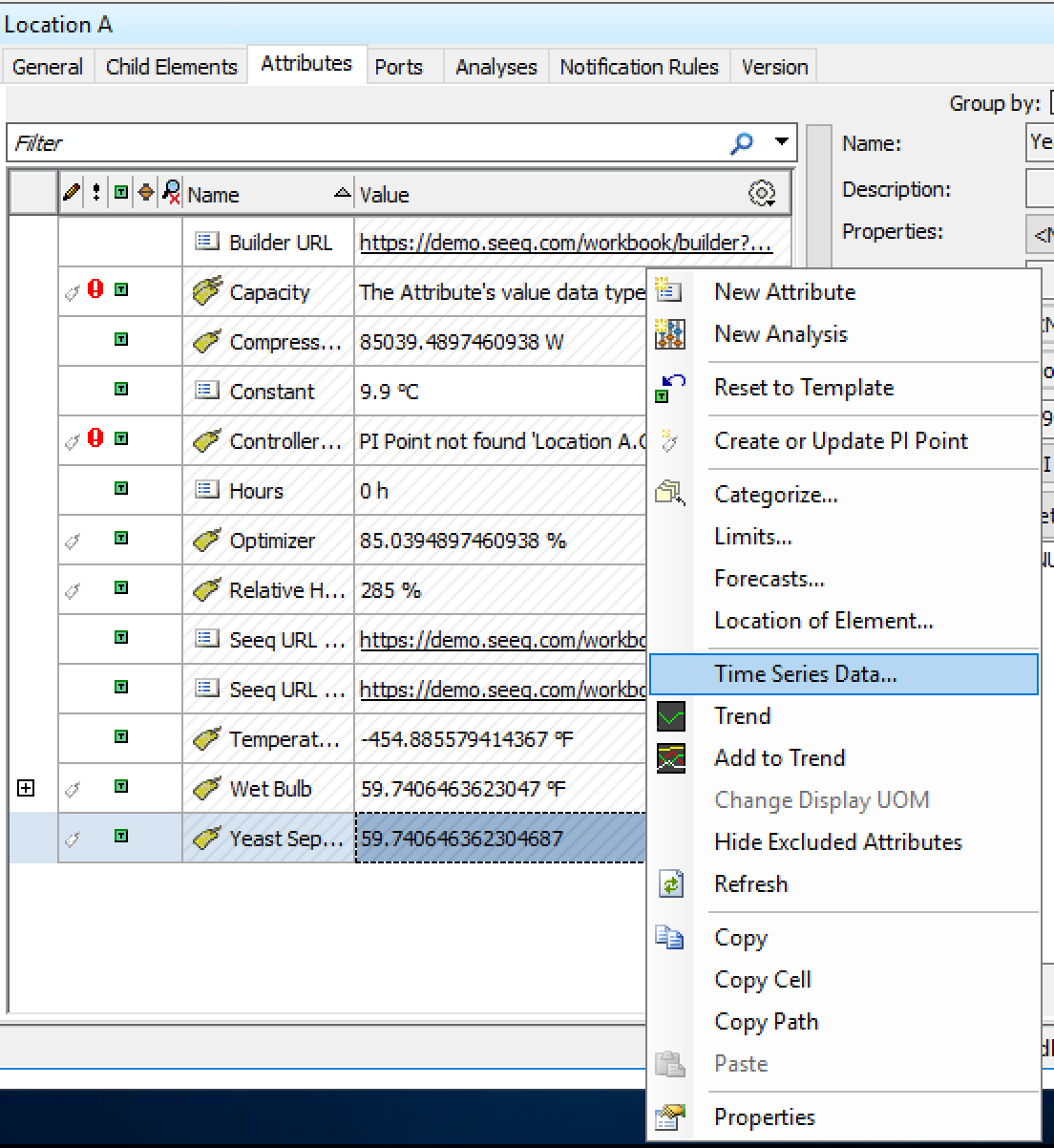The image size is (1054, 1148).
Task: Open the column settings gear icon
Action: click(x=761, y=194)
